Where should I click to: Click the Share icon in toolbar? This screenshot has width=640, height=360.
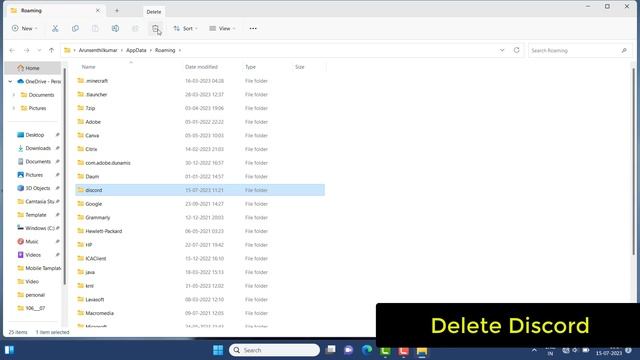(x=135, y=29)
